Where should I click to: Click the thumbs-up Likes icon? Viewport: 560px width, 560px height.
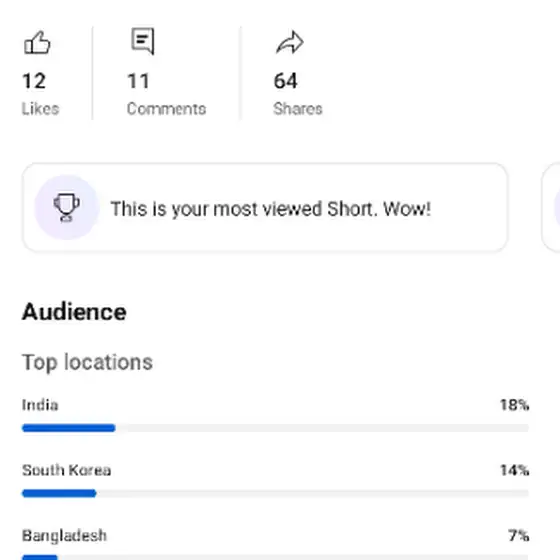tap(37, 42)
